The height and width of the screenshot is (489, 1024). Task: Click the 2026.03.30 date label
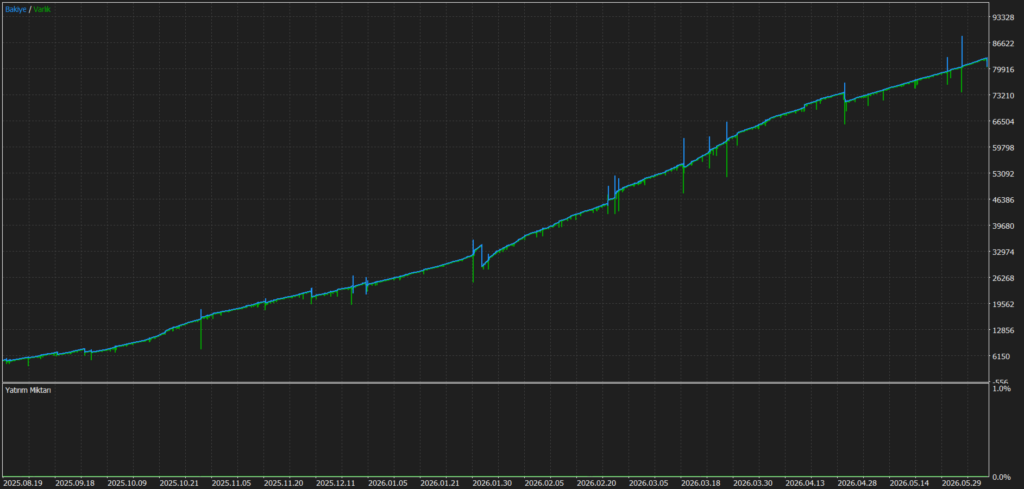coord(754,483)
